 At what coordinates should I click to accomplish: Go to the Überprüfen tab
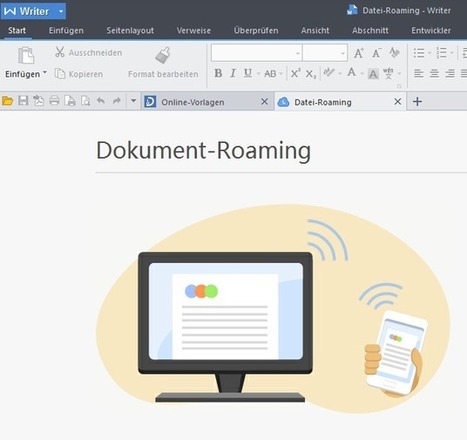(256, 31)
